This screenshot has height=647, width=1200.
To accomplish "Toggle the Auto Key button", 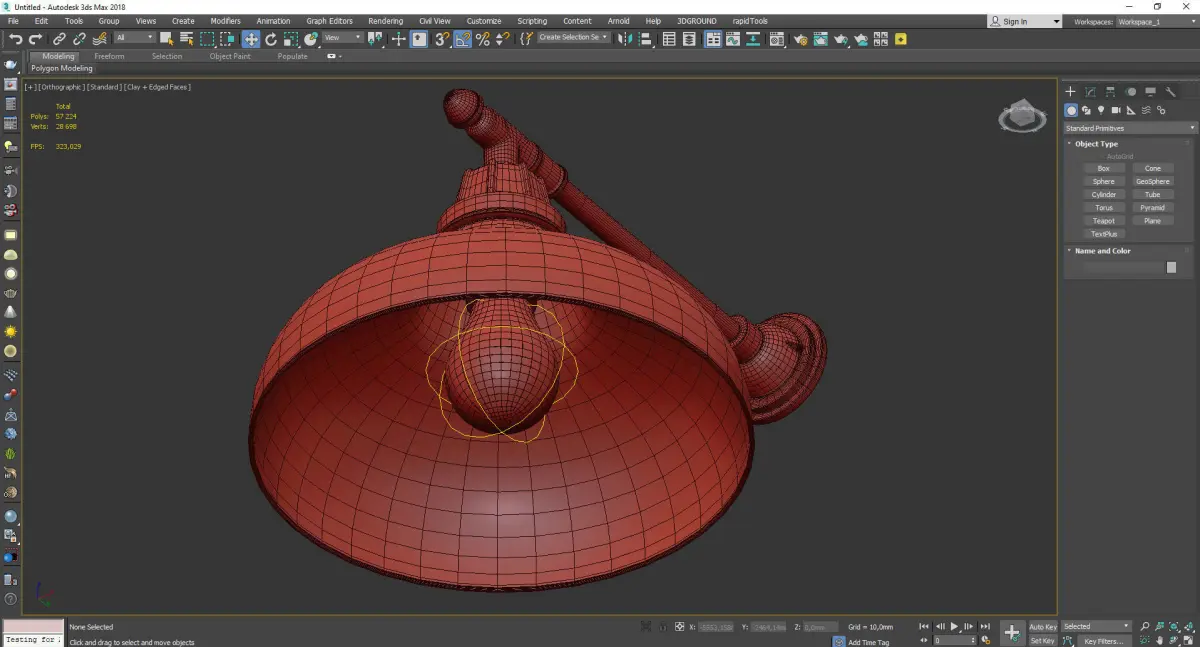I will coord(1042,626).
